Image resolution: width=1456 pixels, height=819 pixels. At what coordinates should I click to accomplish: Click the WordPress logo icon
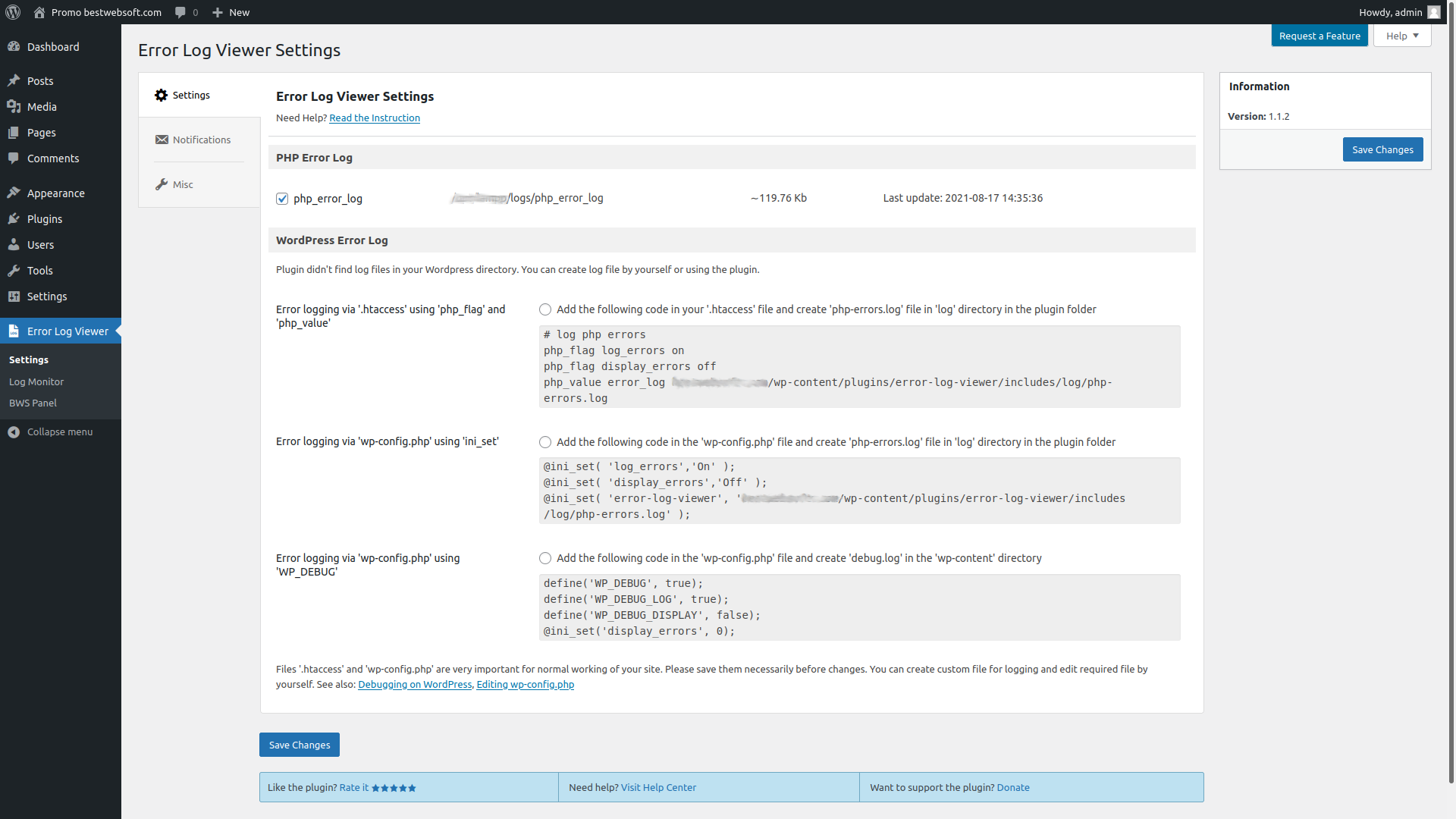coord(13,12)
